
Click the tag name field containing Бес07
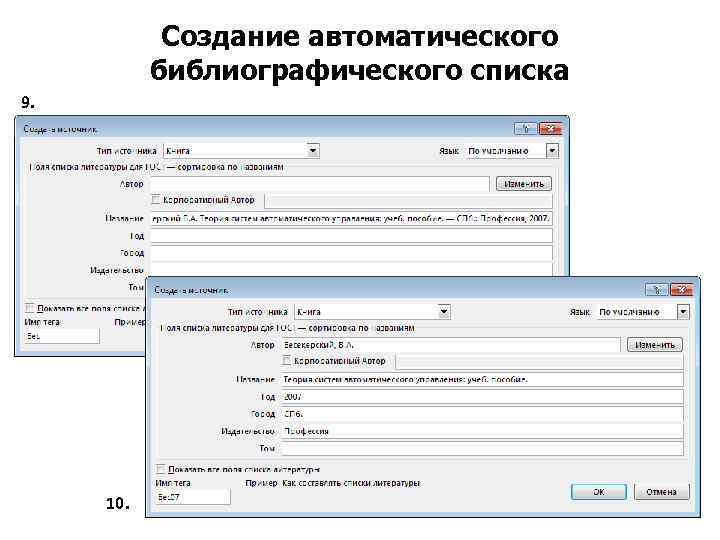point(193,497)
